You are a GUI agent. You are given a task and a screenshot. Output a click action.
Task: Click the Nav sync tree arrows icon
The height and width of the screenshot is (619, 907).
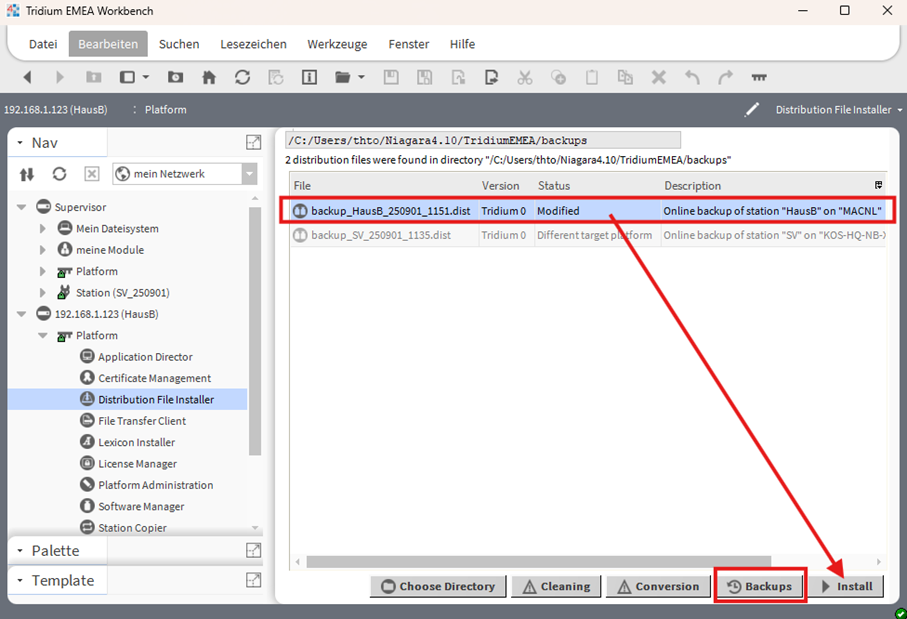tap(27, 174)
